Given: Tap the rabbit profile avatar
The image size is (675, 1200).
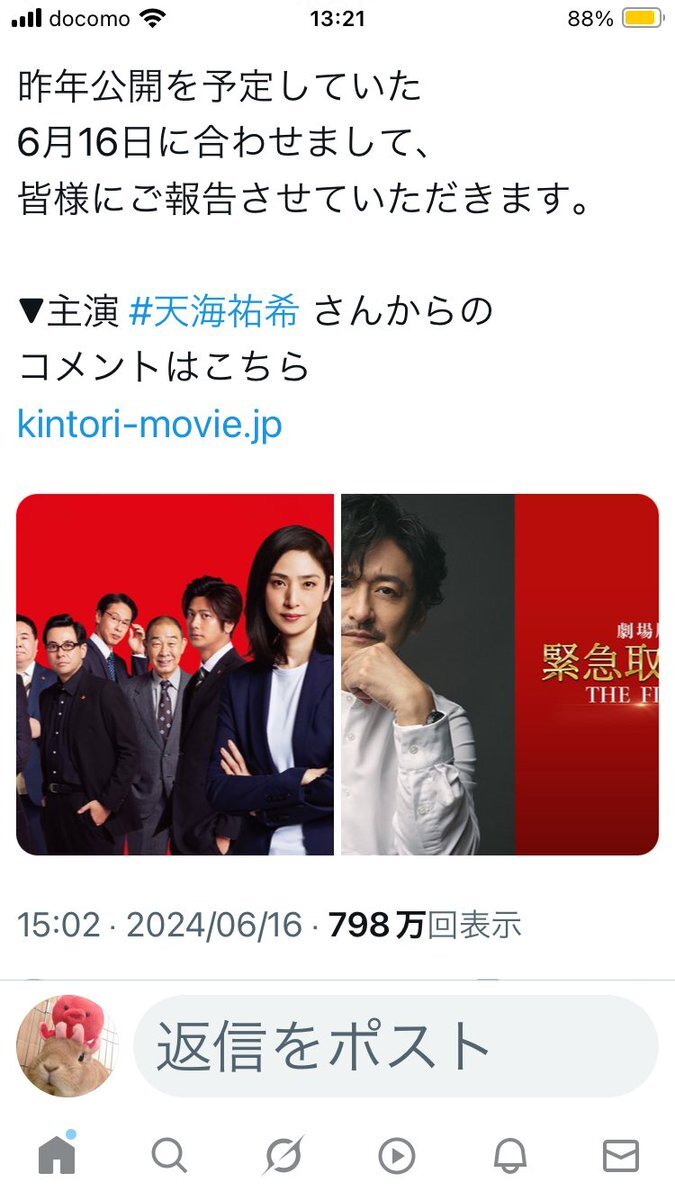Looking at the screenshot, I should [67, 1046].
